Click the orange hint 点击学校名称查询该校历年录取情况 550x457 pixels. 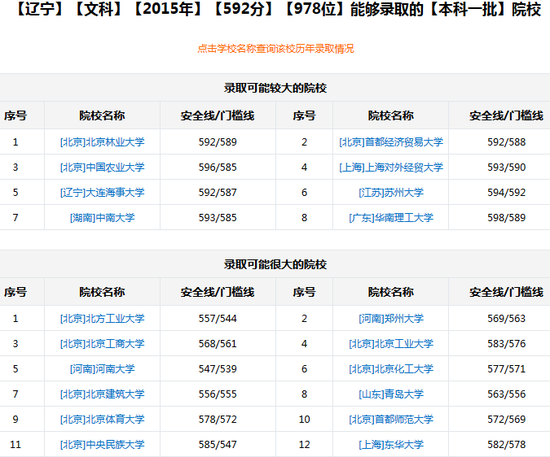pyautogui.click(x=276, y=48)
